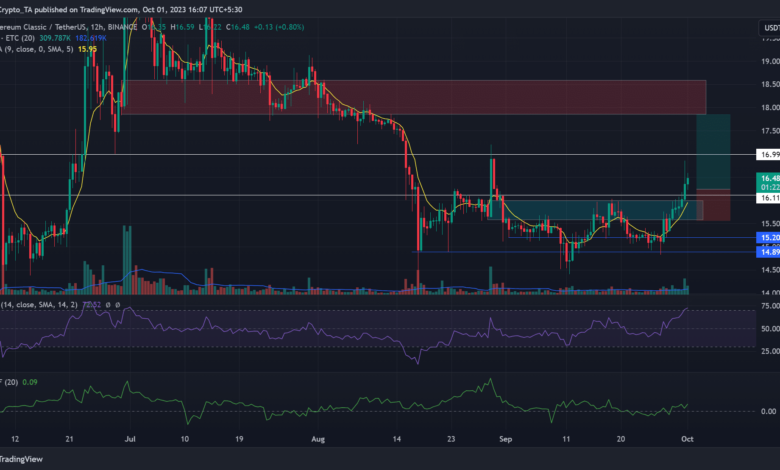Click the 16.99 price label on axis
The height and width of the screenshot is (470, 780).
764,156
